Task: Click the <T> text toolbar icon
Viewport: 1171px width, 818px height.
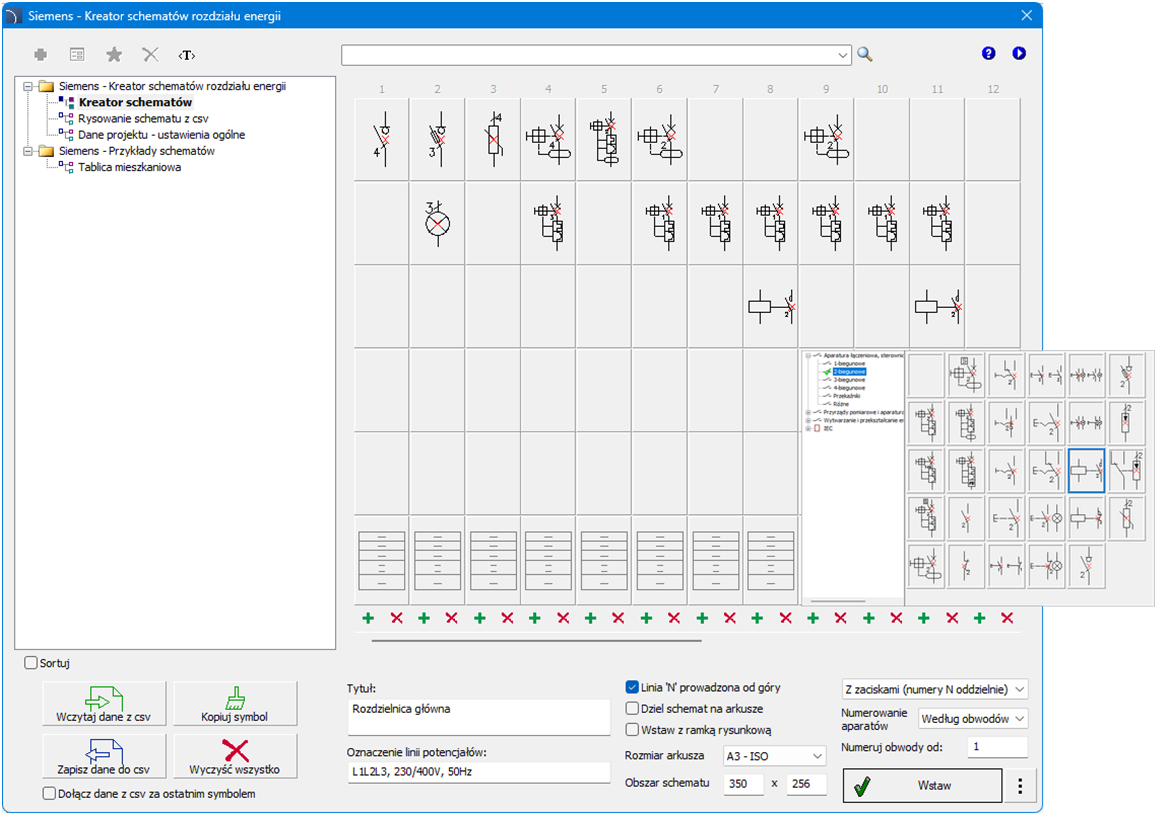Action: click(x=187, y=55)
